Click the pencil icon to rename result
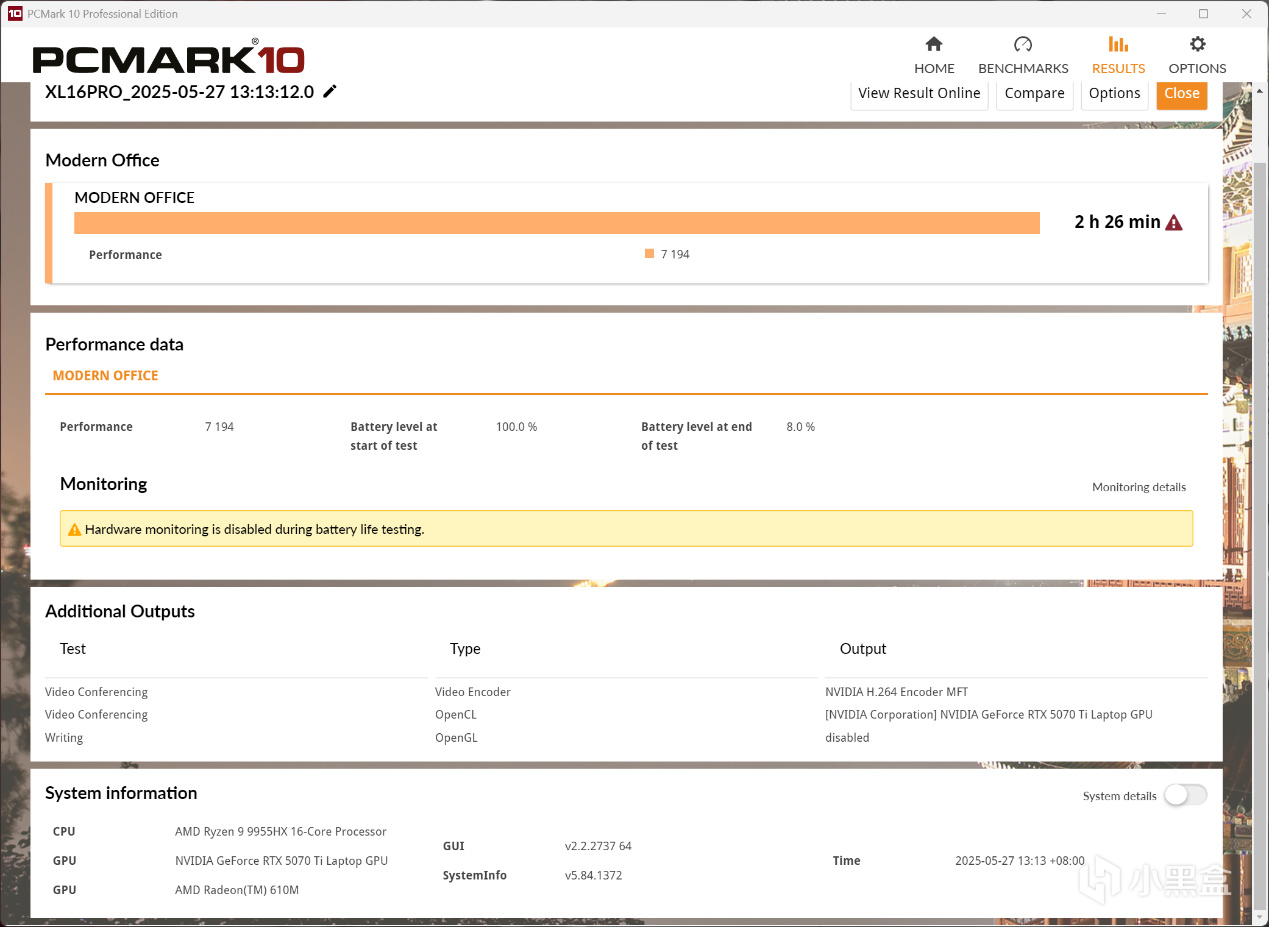This screenshot has height=927, width=1269. pos(330,92)
